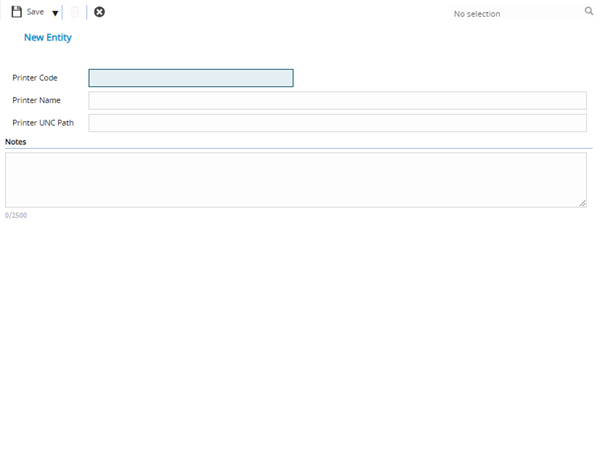Click the Printer UNC Path label
Screen dimensions: 600x458
(x=43, y=123)
